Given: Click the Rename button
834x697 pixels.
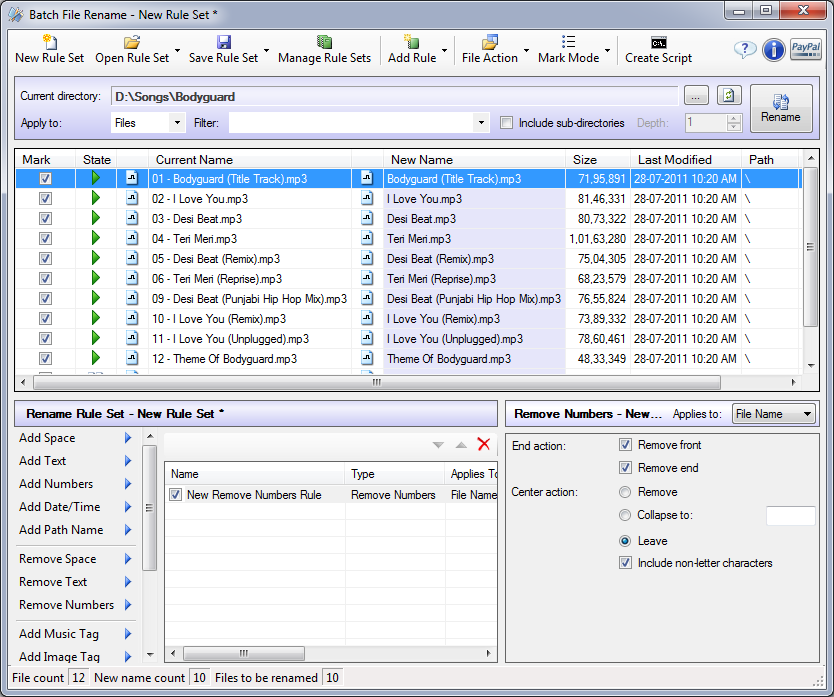Looking at the screenshot, I should [x=780, y=107].
